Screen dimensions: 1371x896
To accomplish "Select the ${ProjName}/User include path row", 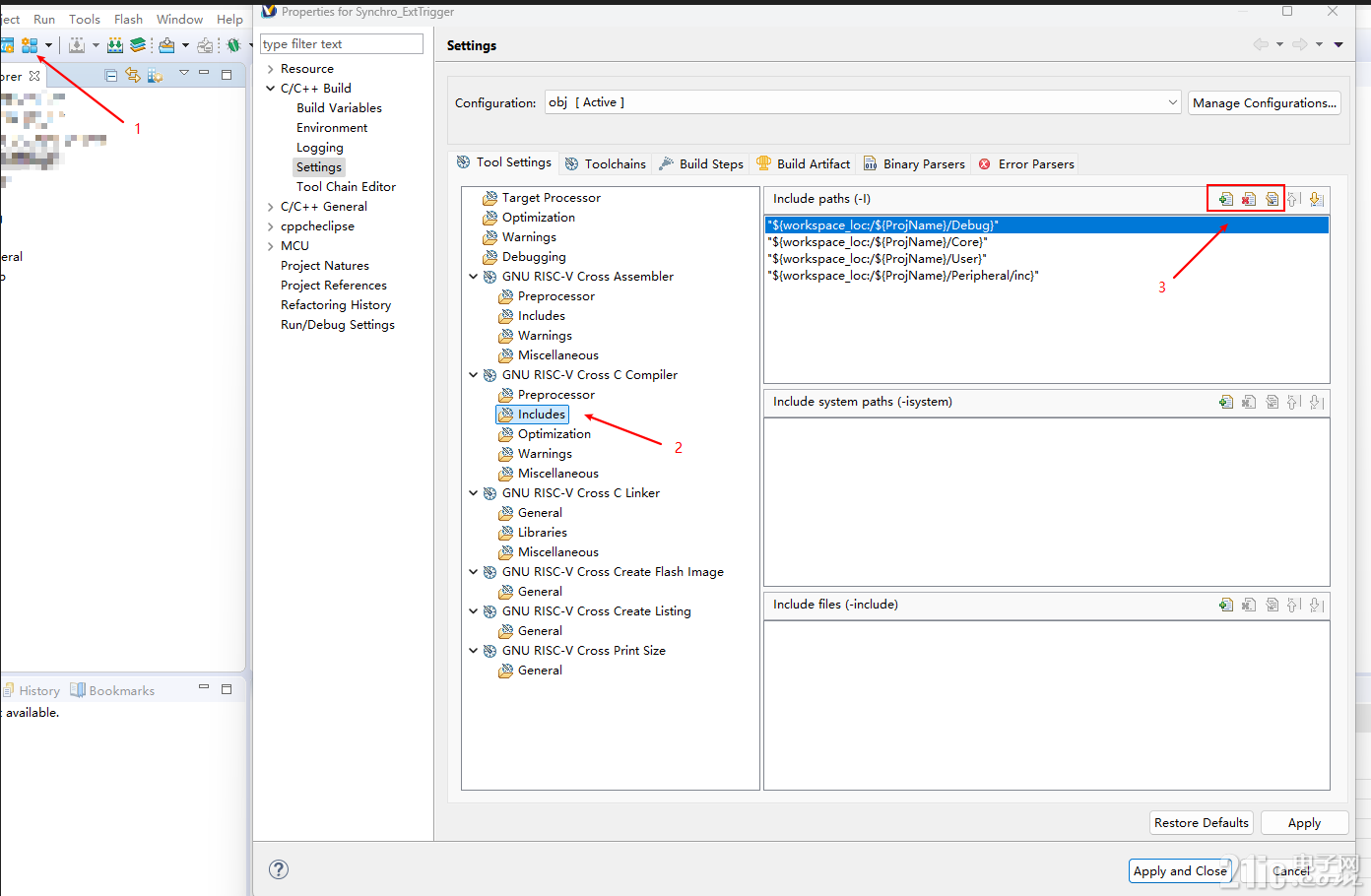I will click(x=1046, y=259).
